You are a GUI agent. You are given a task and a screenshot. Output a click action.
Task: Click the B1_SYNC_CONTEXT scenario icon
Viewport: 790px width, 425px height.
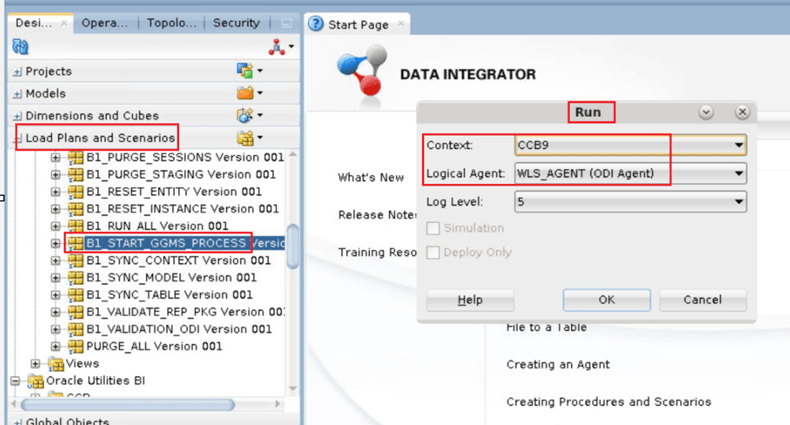(x=76, y=260)
